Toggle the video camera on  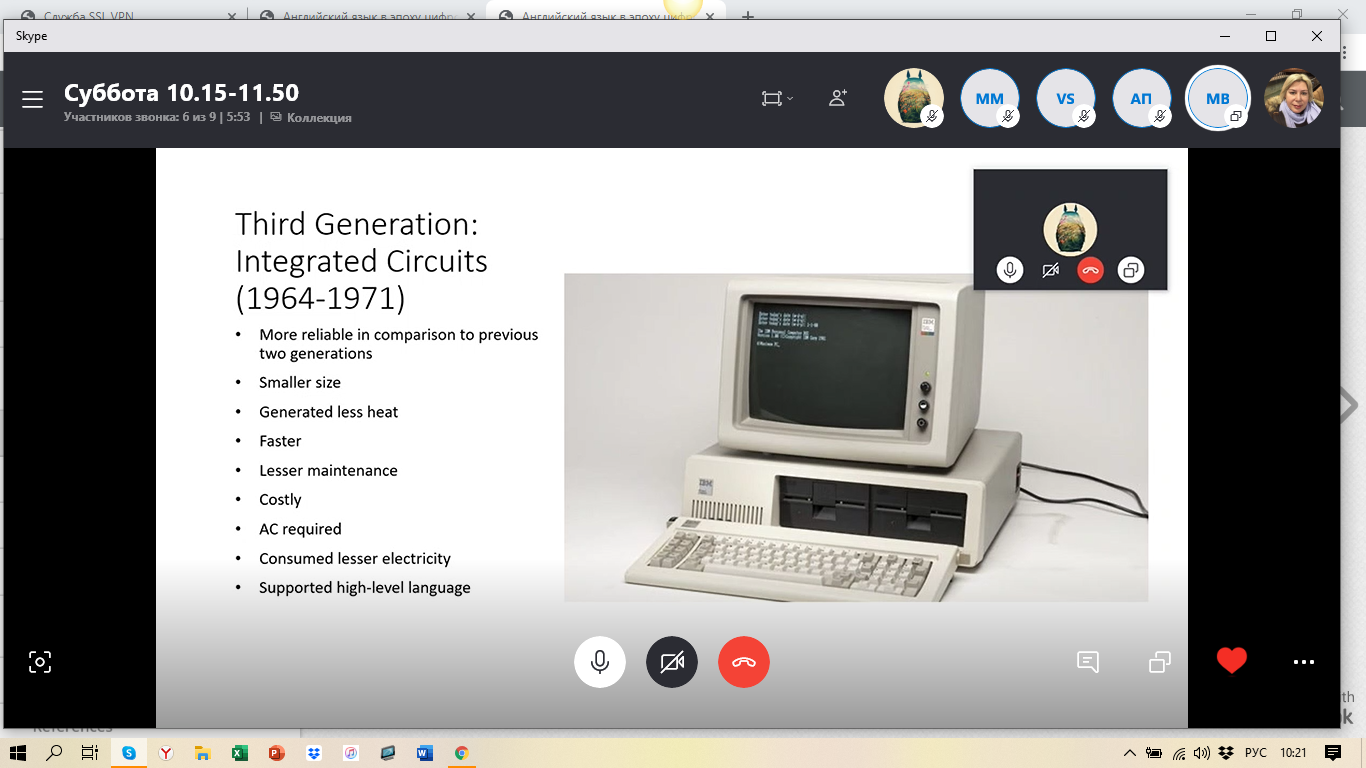[672, 662]
